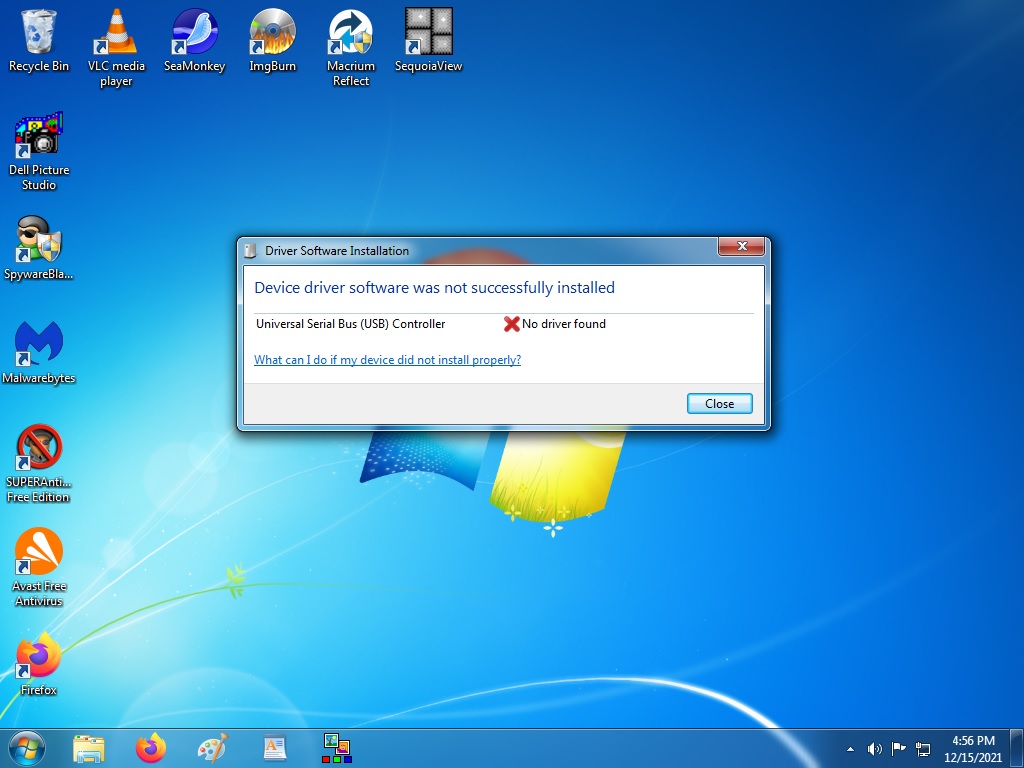Click the 'Universal Serial Bus (USB) Controller' text
1024x768 pixels.
[x=351, y=324]
